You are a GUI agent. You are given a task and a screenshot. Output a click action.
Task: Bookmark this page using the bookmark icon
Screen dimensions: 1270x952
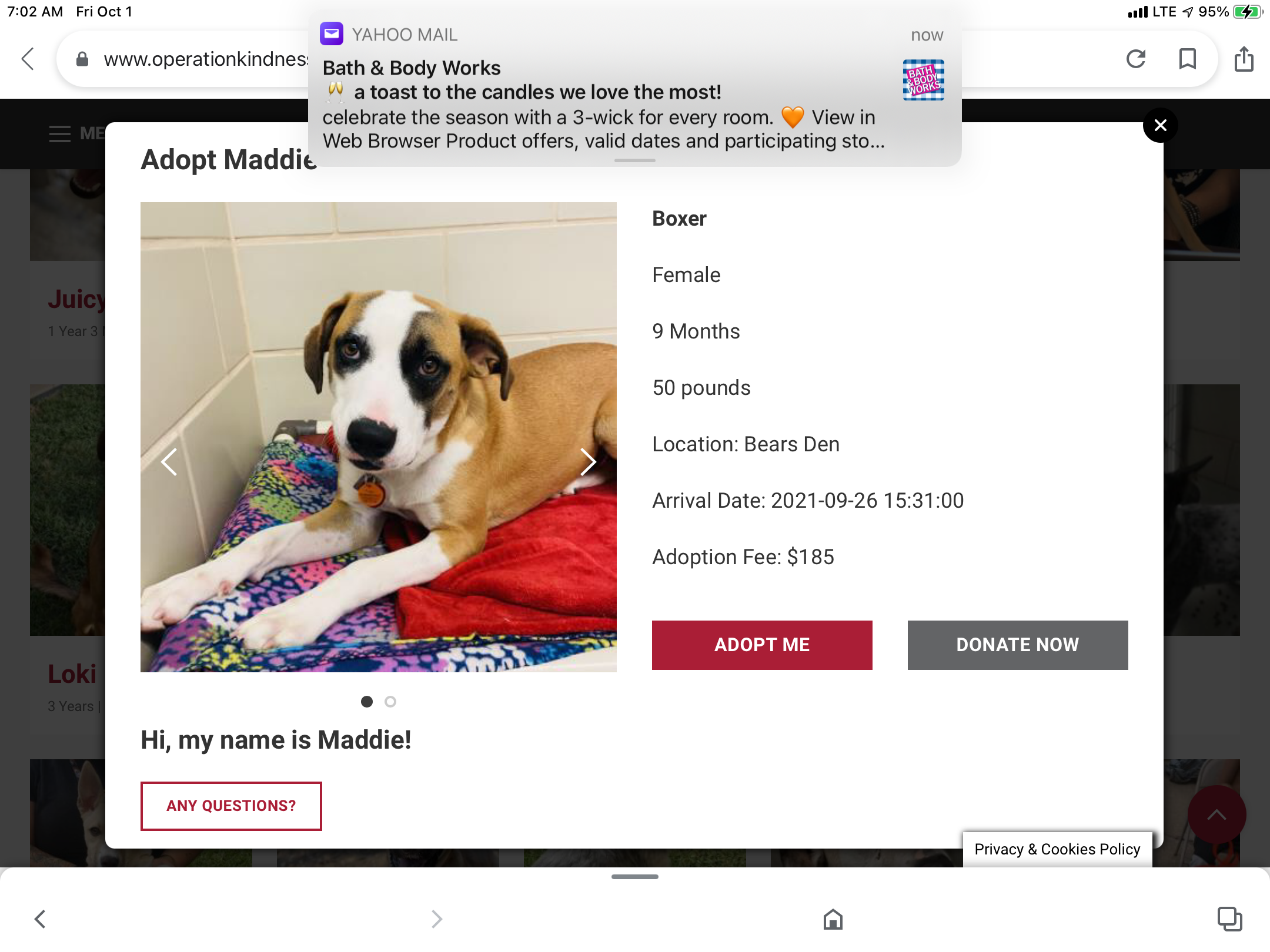[1188, 59]
